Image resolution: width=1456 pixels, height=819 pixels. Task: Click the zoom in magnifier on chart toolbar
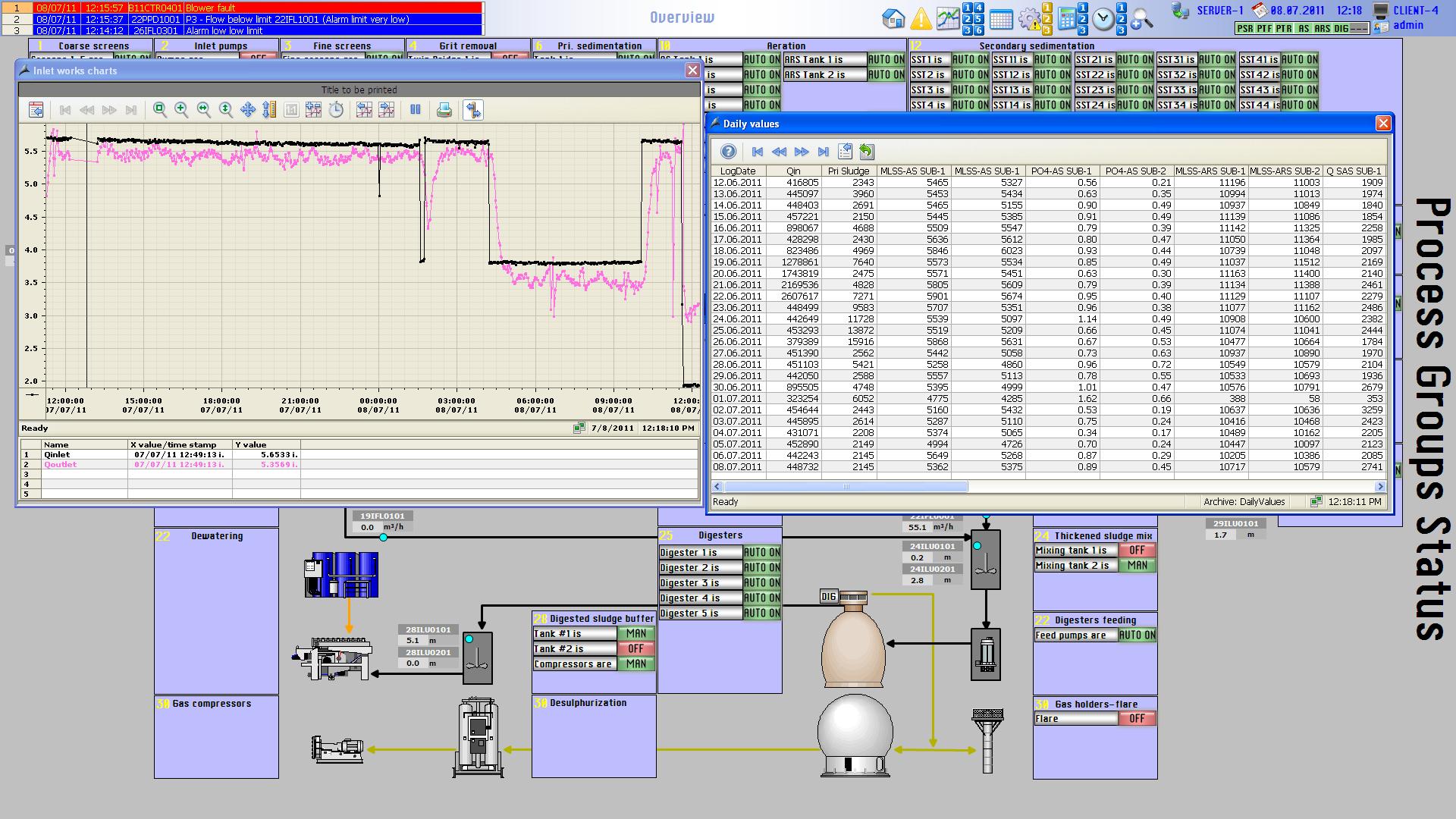[x=181, y=110]
